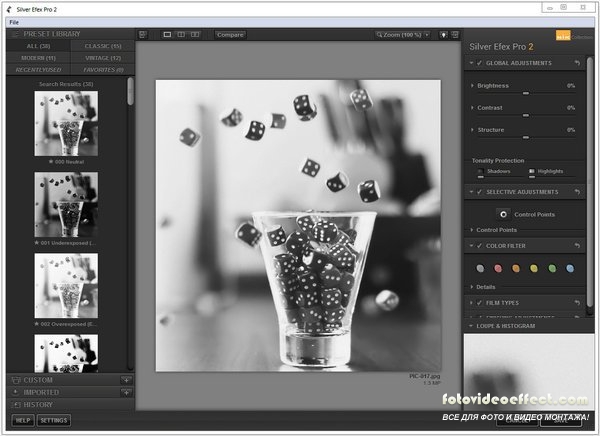The image size is (600, 436).
Task: Collapse the Selective Adjustments section arrow
Action: [471, 192]
